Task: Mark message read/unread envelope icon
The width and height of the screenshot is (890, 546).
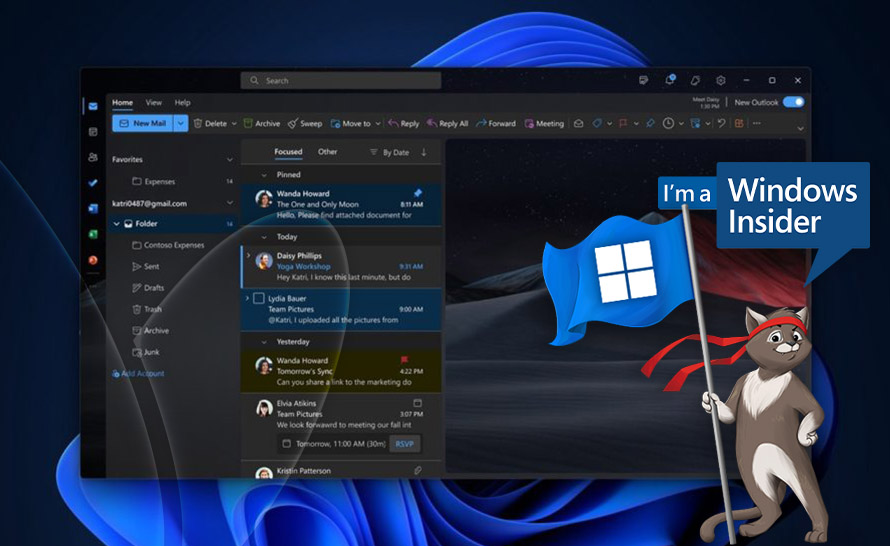Action: pyautogui.click(x=578, y=123)
